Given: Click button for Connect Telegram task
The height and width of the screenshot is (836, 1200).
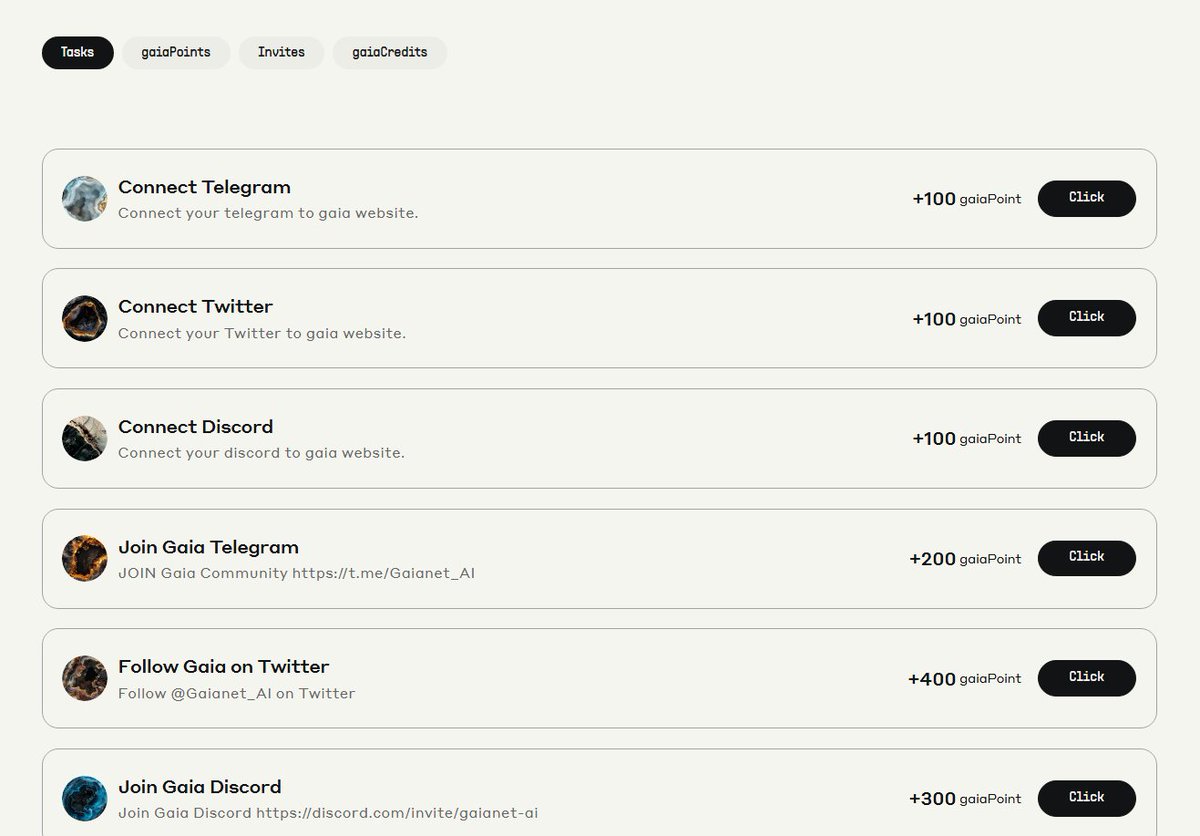Looking at the screenshot, I should (1087, 198).
